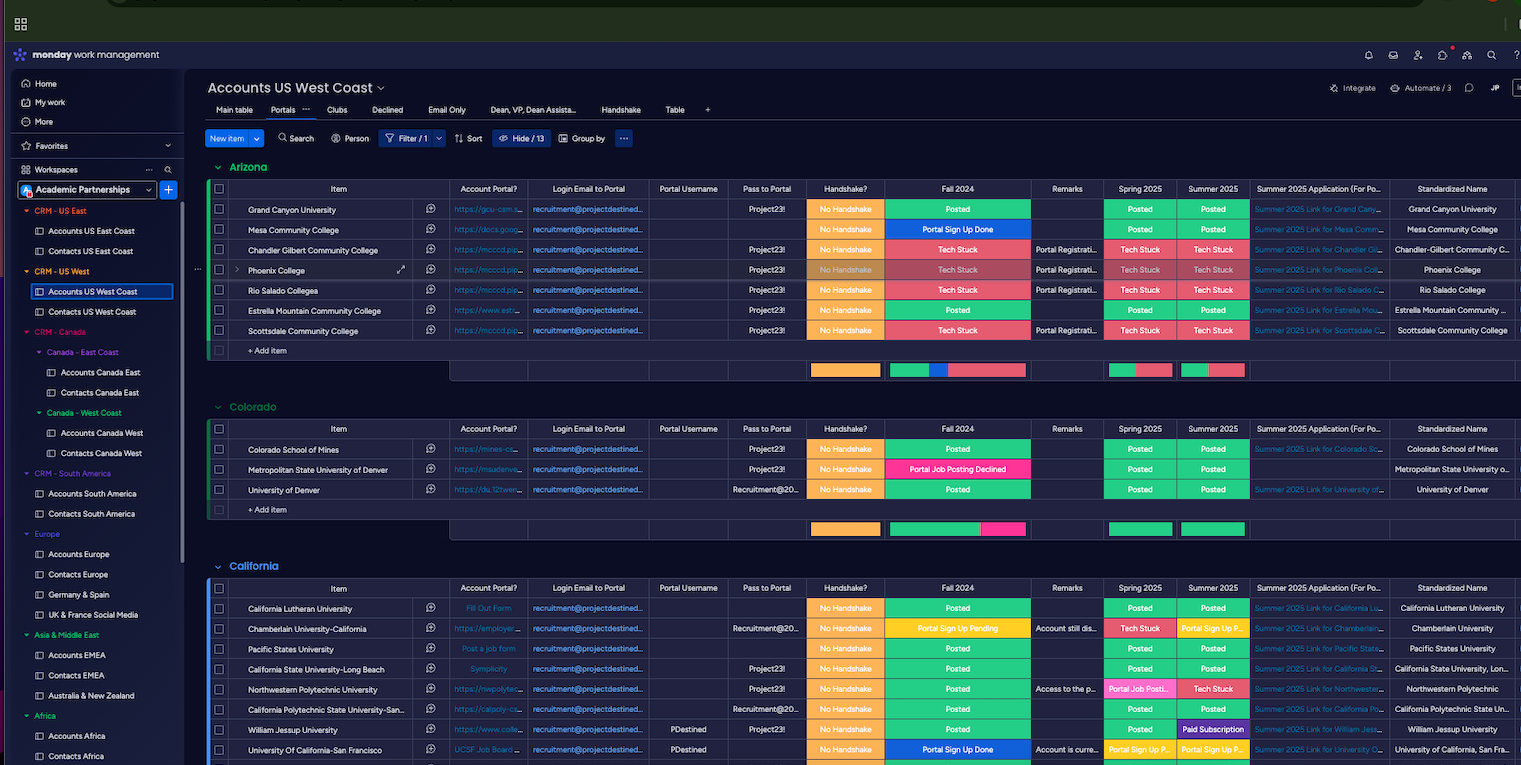
Task: Select all items in Arizona group header checkbox
Action: [219, 189]
